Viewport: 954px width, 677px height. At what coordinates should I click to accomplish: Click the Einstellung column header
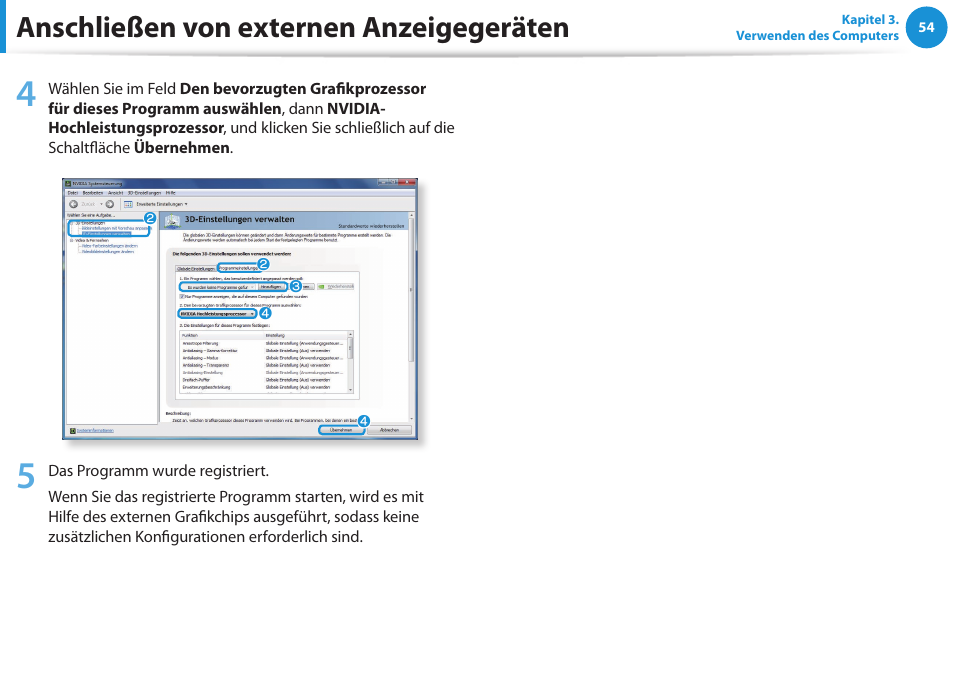[x=305, y=336]
